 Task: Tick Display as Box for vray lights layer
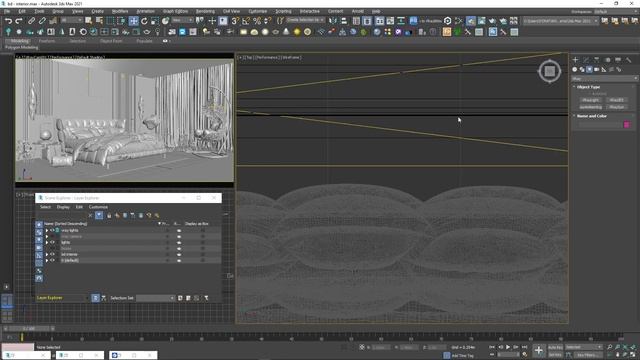202,230
